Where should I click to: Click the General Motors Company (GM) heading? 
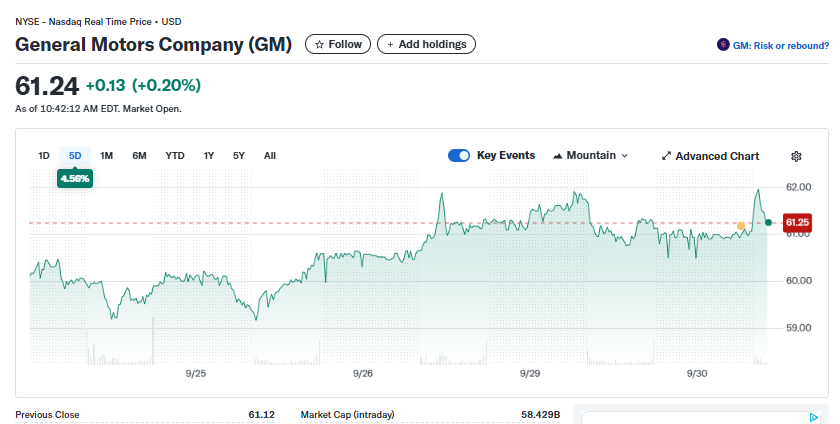tap(154, 44)
